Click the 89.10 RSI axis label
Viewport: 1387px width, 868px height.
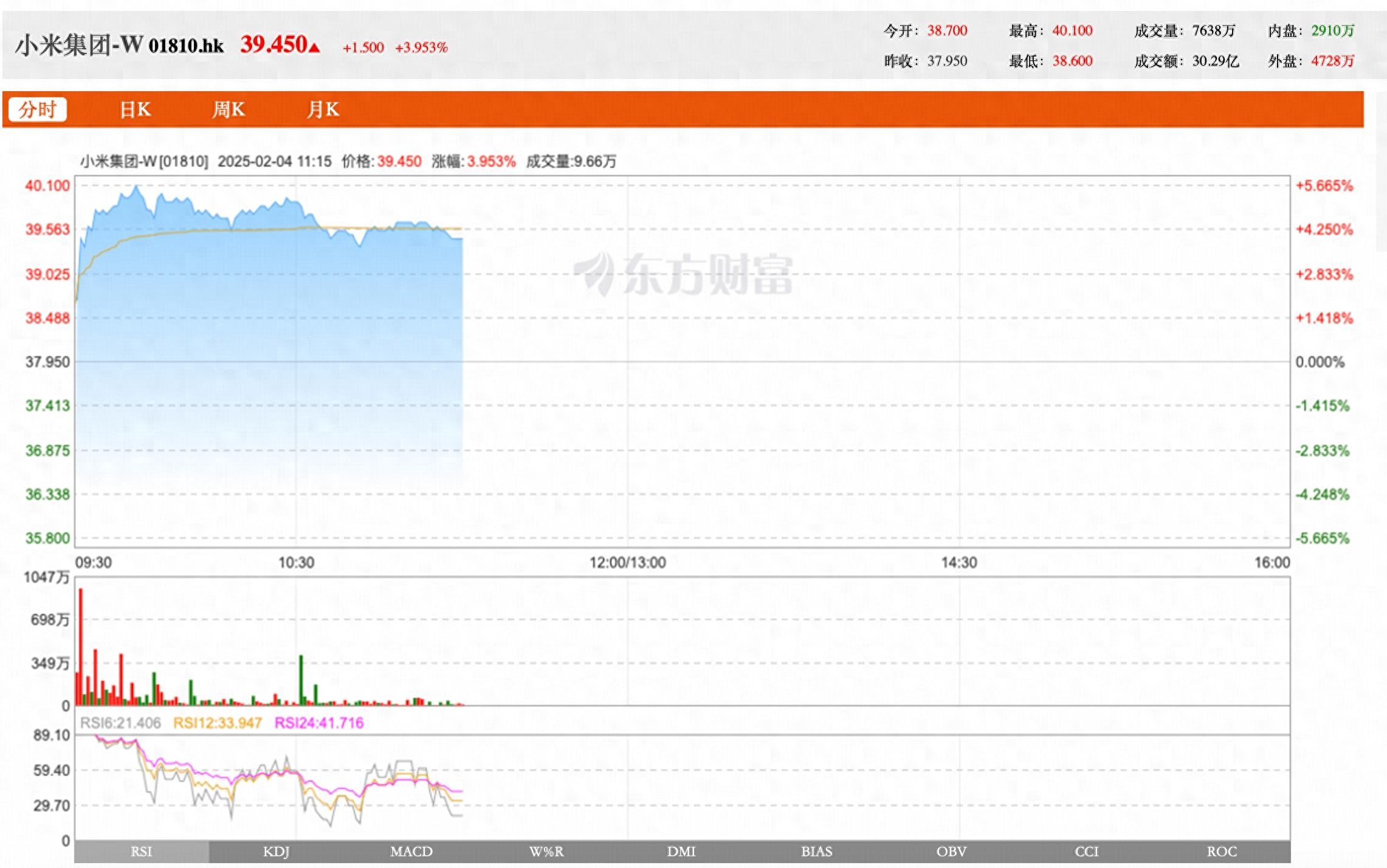point(52,735)
